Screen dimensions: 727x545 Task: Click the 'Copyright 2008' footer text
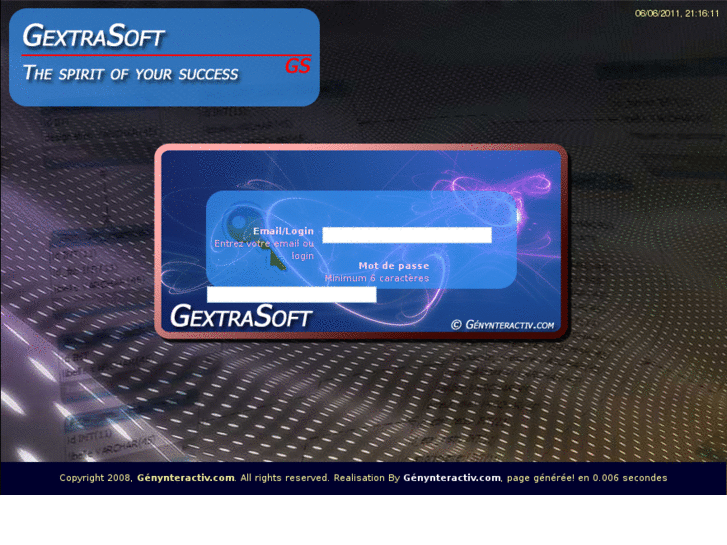tap(96, 478)
